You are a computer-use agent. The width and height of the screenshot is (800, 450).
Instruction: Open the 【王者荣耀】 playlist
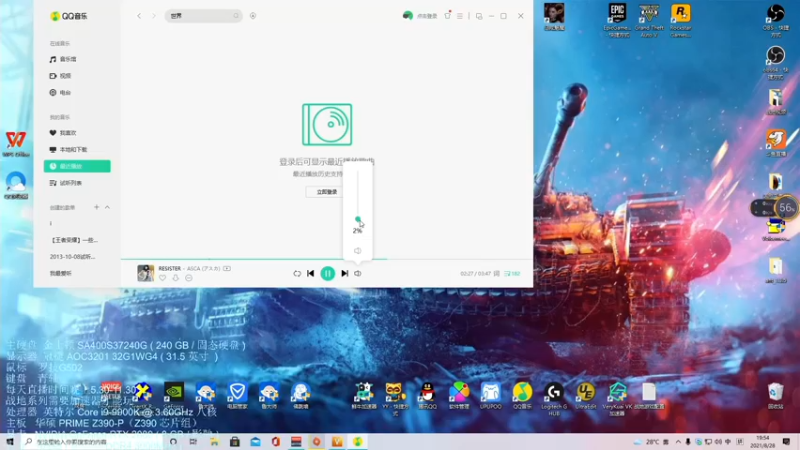point(74,240)
